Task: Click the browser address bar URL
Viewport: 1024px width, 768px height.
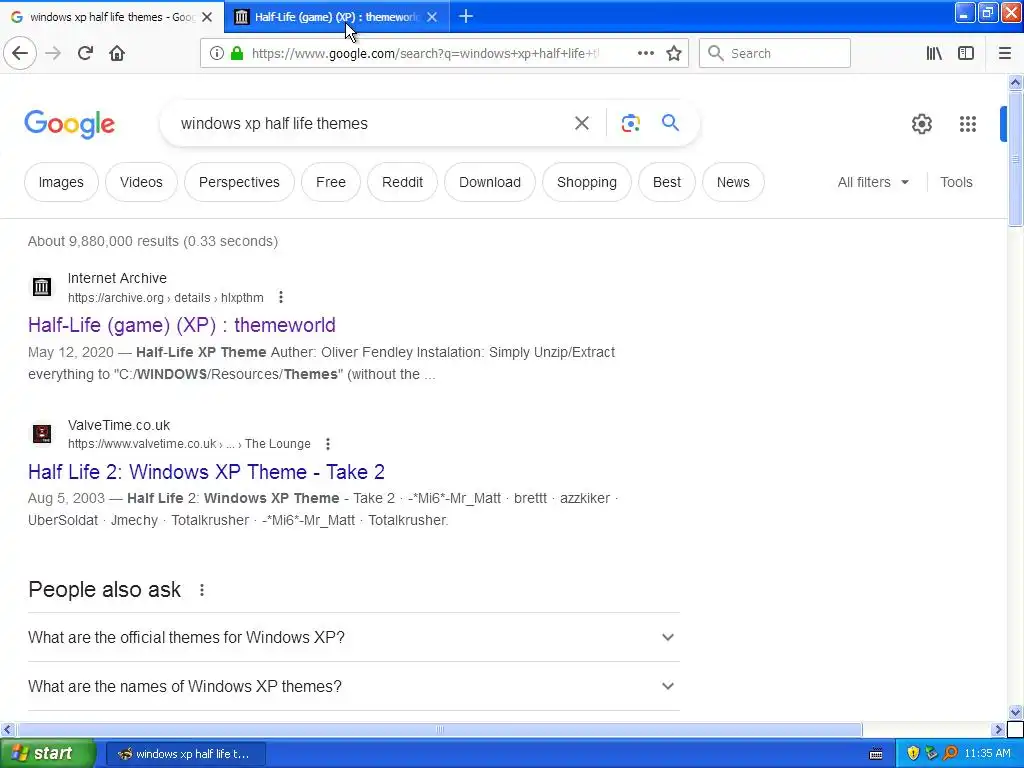Action: point(425,54)
